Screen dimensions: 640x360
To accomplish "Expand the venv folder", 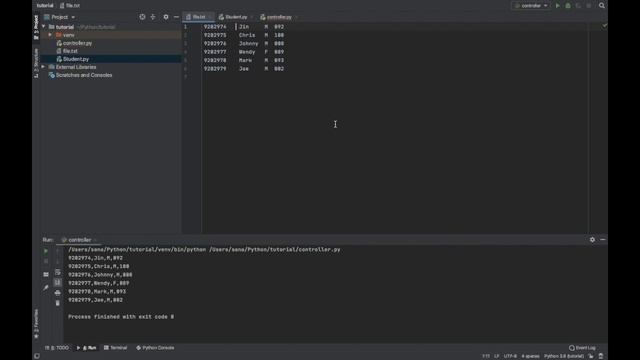I will tap(50, 35).
